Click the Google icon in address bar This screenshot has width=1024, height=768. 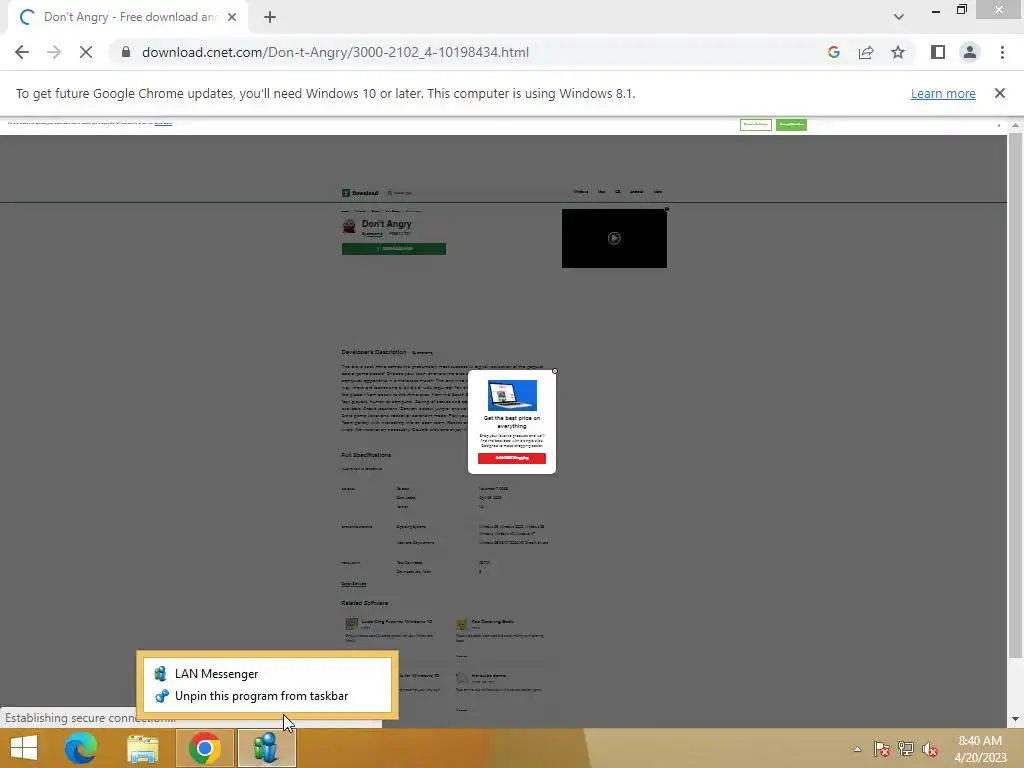(x=833, y=52)
